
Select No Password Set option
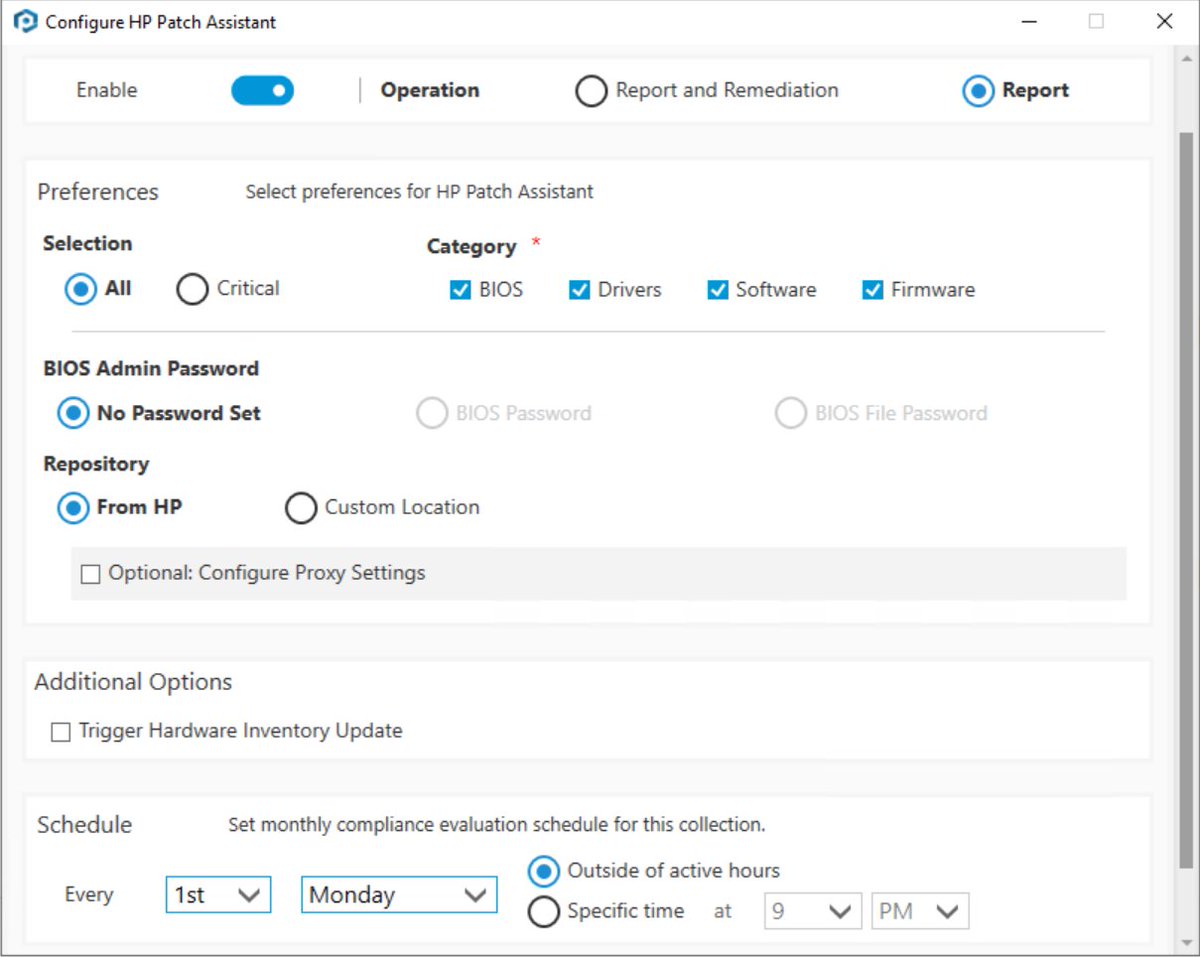point(73,413)
